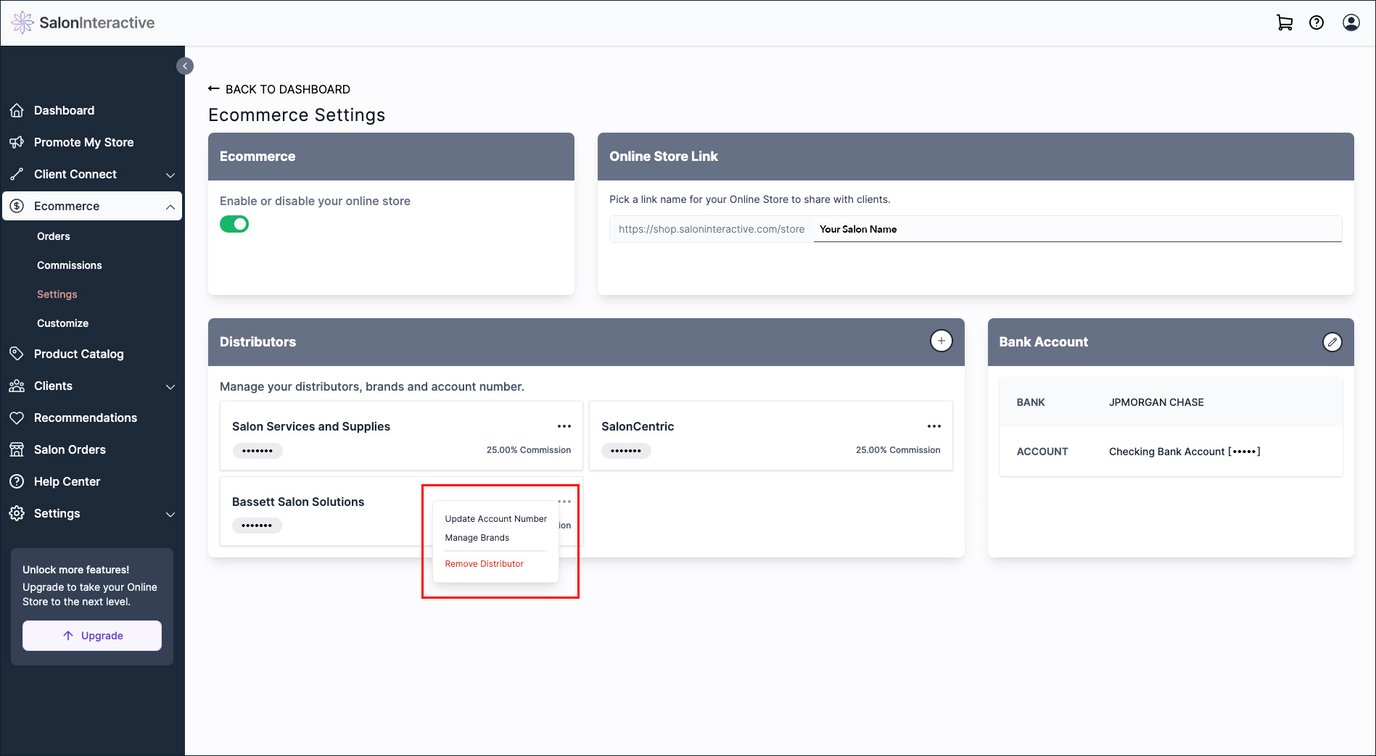
Task: Expand the Settings sidebar section
Action: [x=170, y=514]
